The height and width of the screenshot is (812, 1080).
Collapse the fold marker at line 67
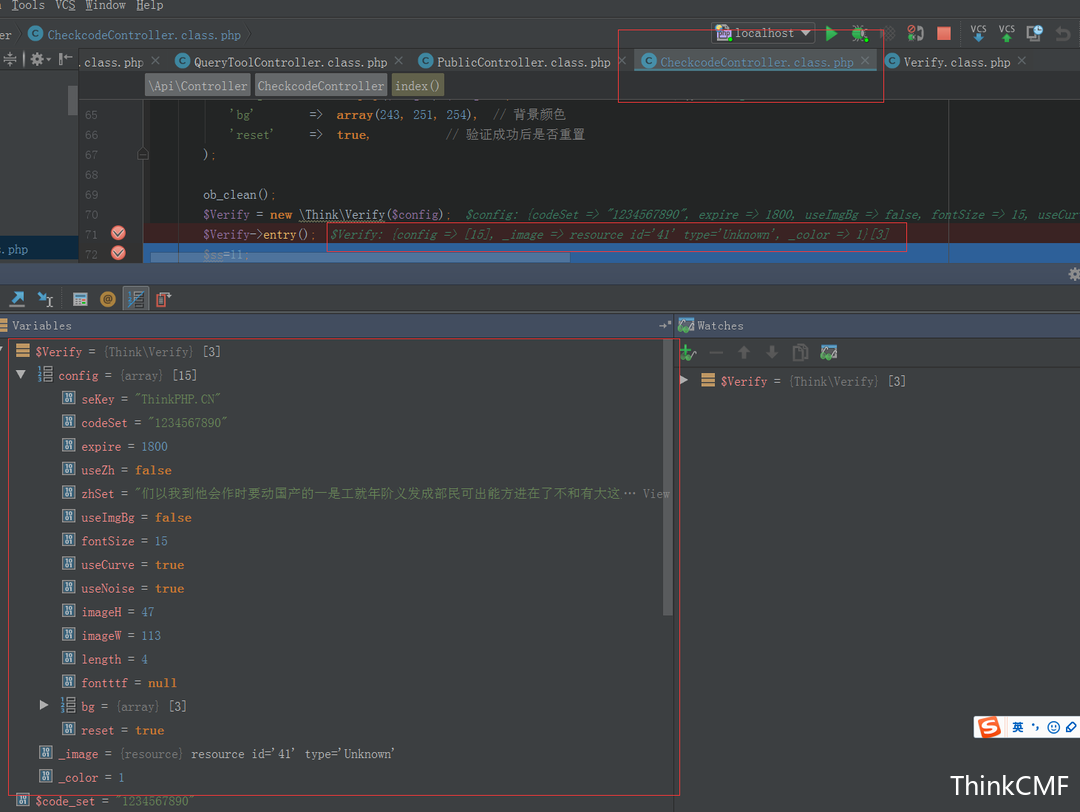(143, 154)
